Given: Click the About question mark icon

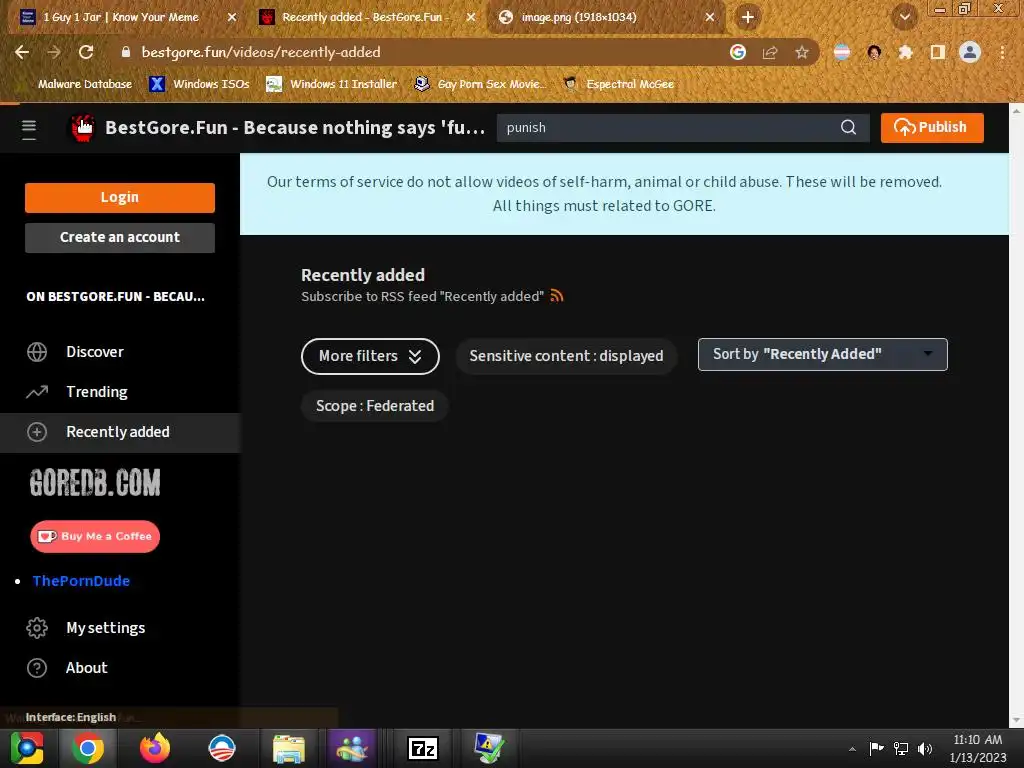Looking at the screenshot, I should 37,668.
